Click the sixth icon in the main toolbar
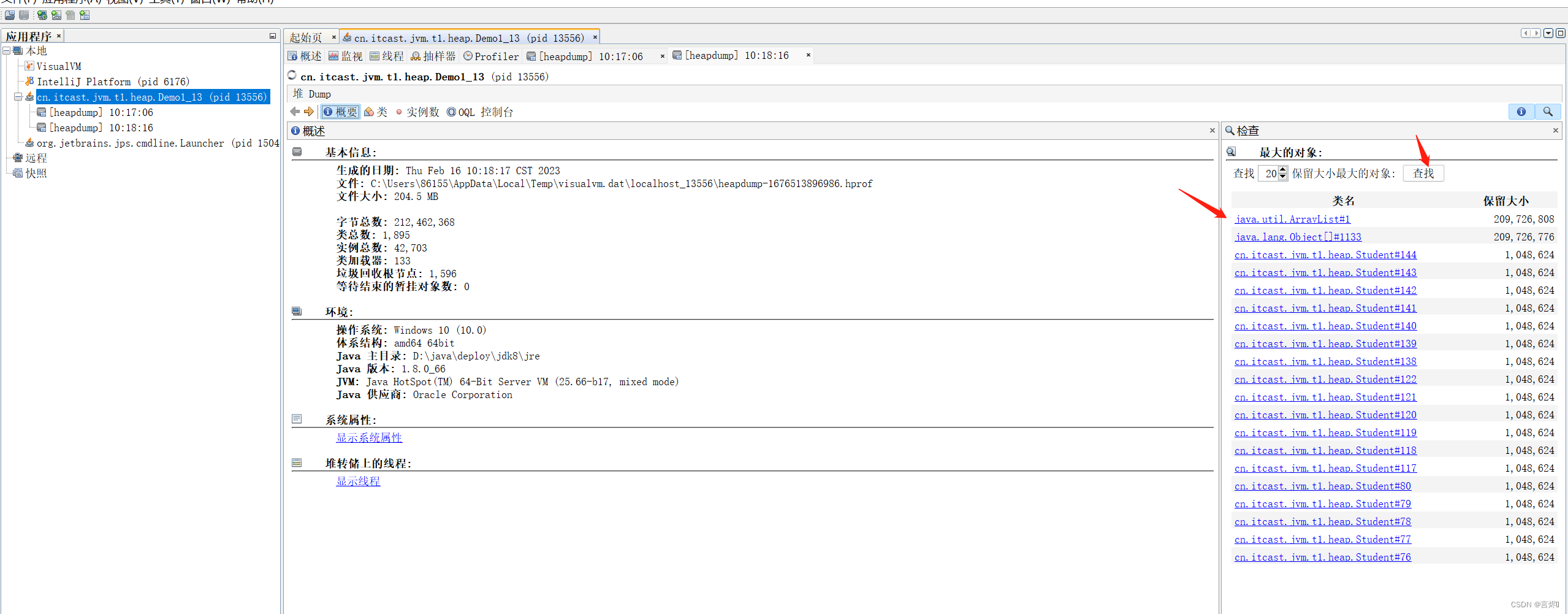Screen dimensions: 1568x614 (x=85, y=15)
